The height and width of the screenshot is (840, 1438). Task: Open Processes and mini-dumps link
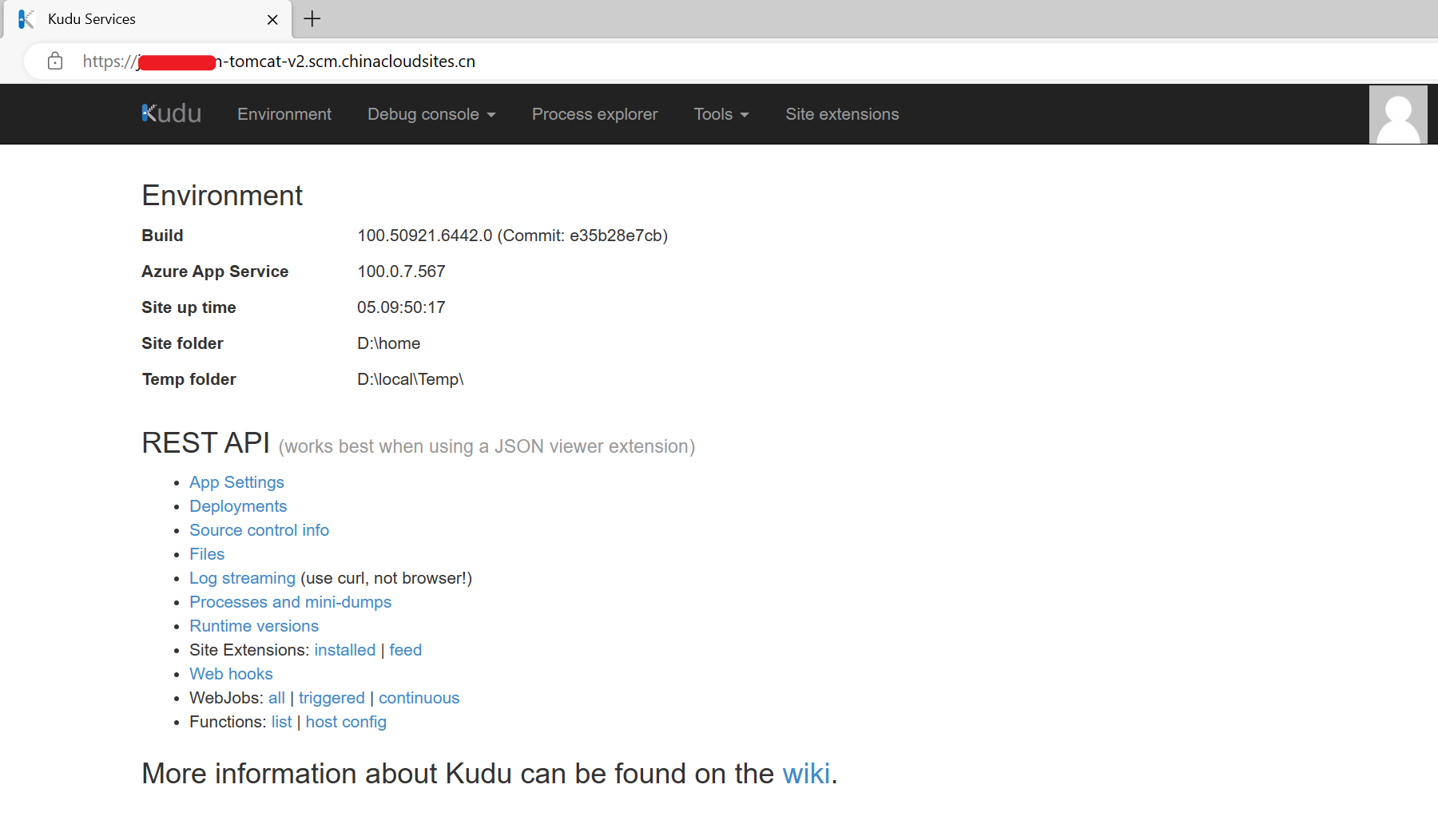290,602
